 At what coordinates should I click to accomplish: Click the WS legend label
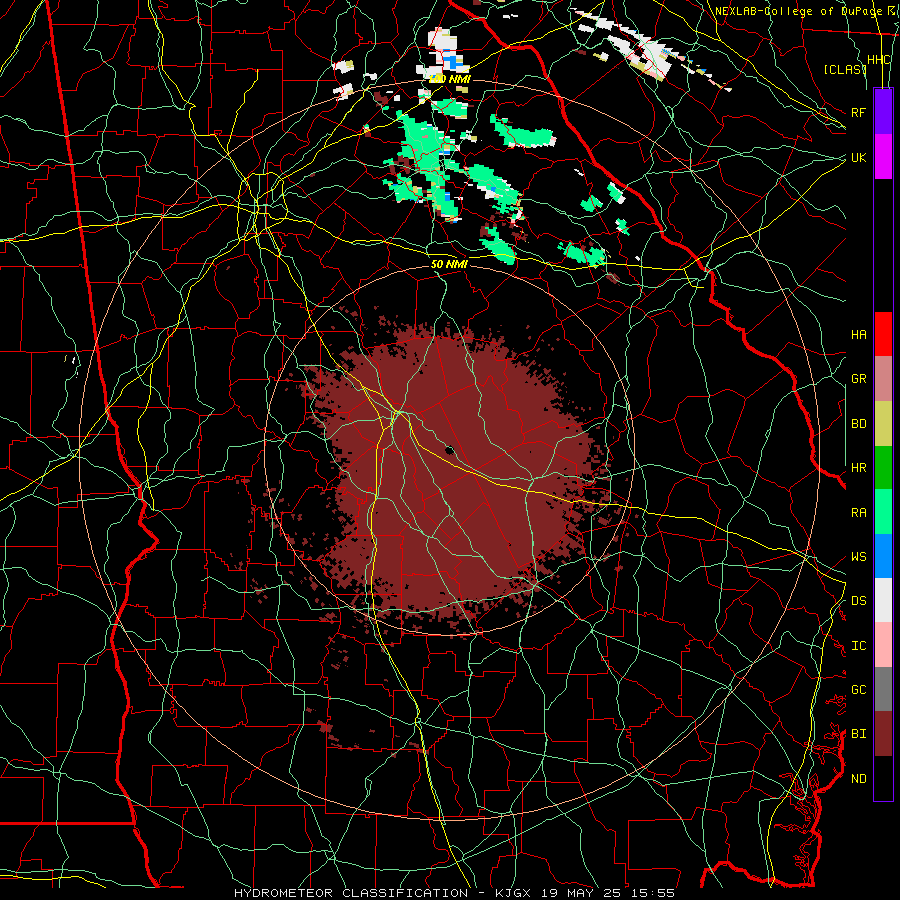pyautogui.click(x=858, y=557)
